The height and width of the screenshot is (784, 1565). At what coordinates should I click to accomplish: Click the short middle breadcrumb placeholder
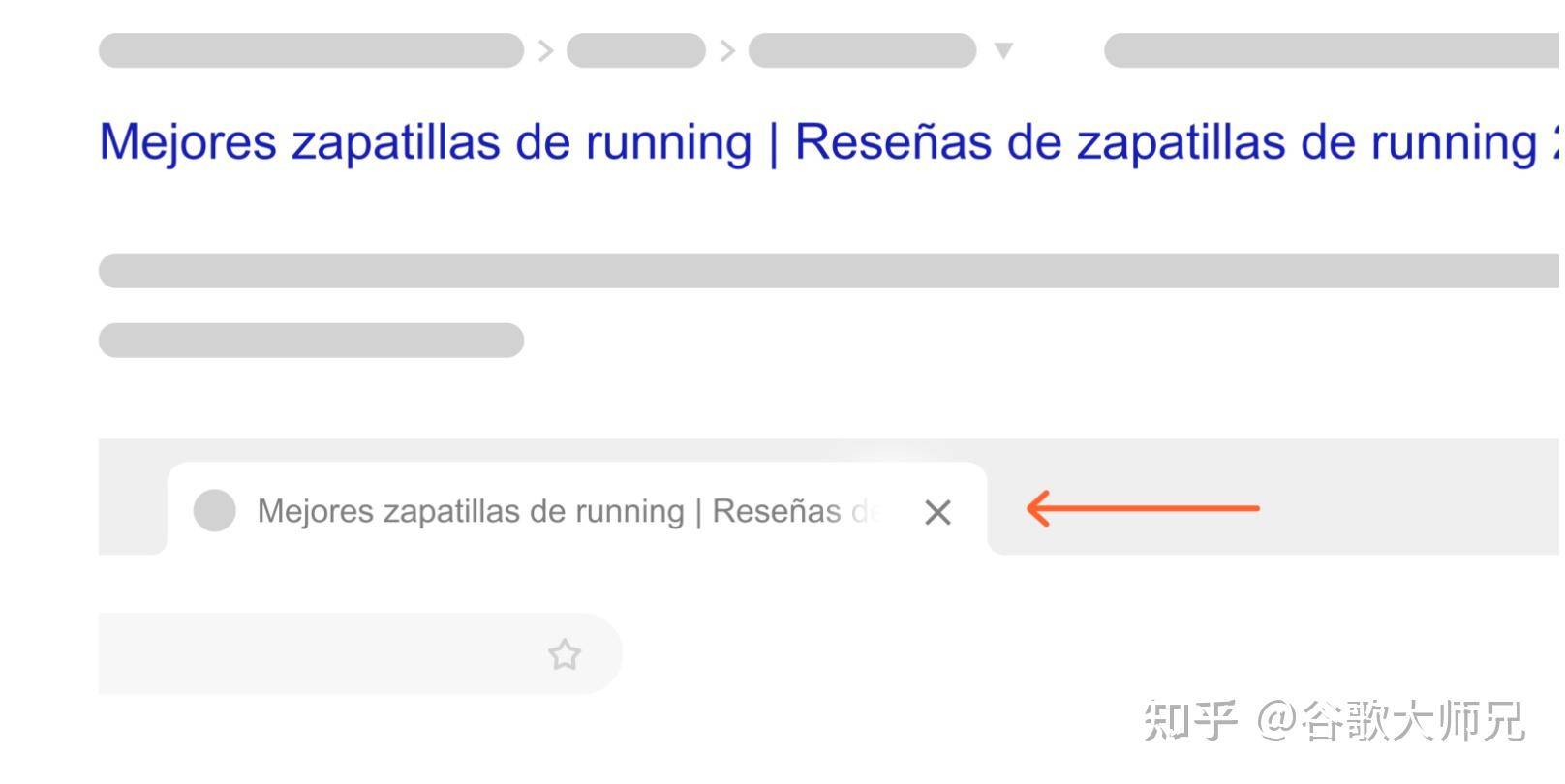(636, 50)
